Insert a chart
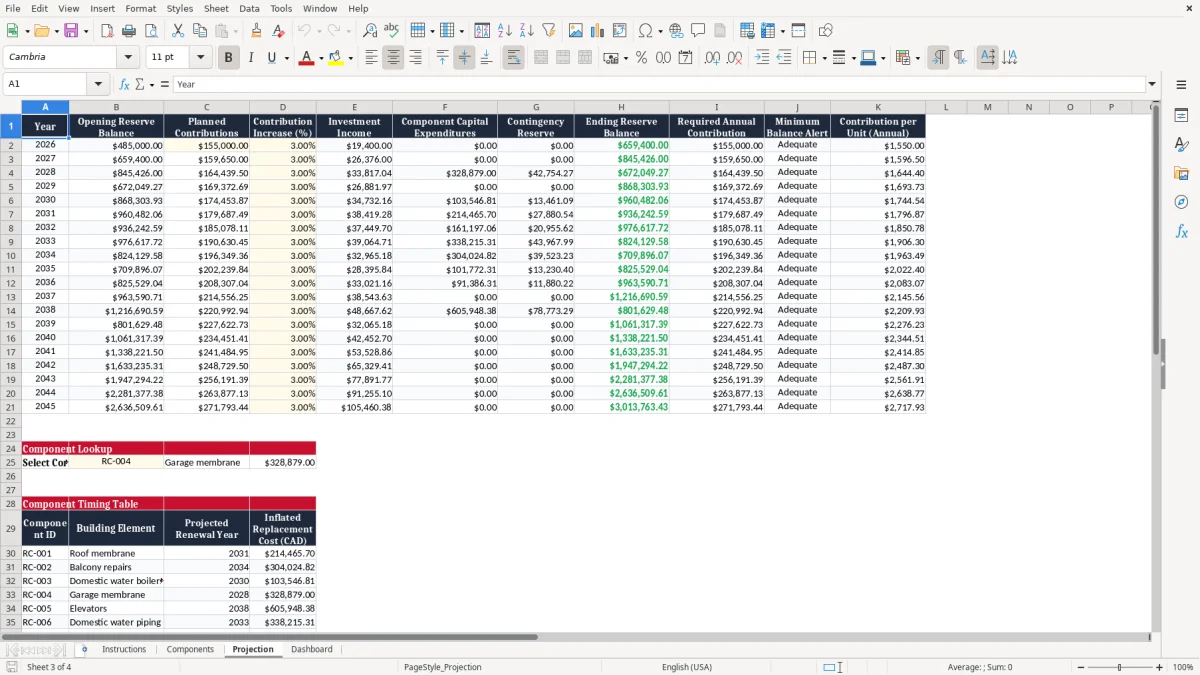Screen dimensions: 1200x675 pyautogui.click(x=597, y=31)
